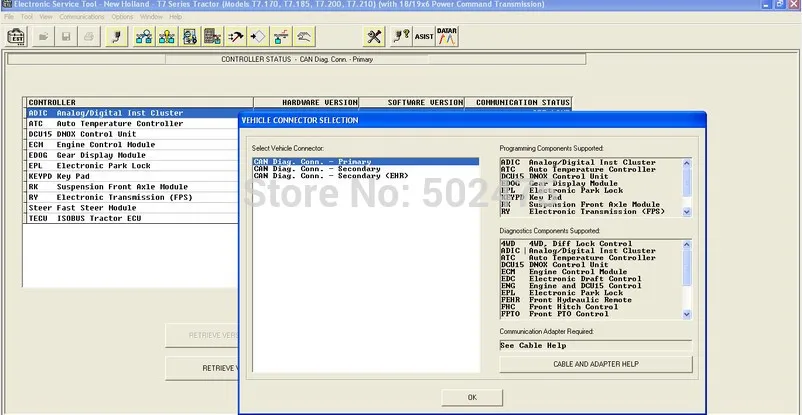Open the DATAR toolbar button

pyautogui.click(x=447, y=37)
